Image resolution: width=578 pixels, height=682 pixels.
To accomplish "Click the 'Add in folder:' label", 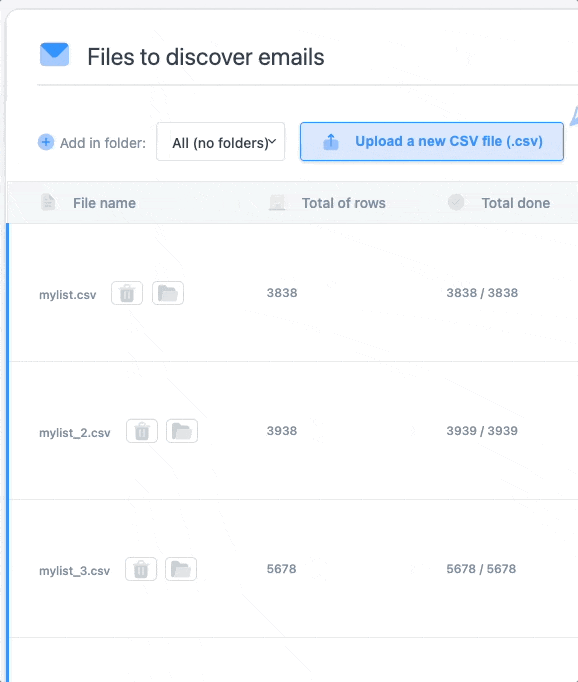I will pos(103,143).
